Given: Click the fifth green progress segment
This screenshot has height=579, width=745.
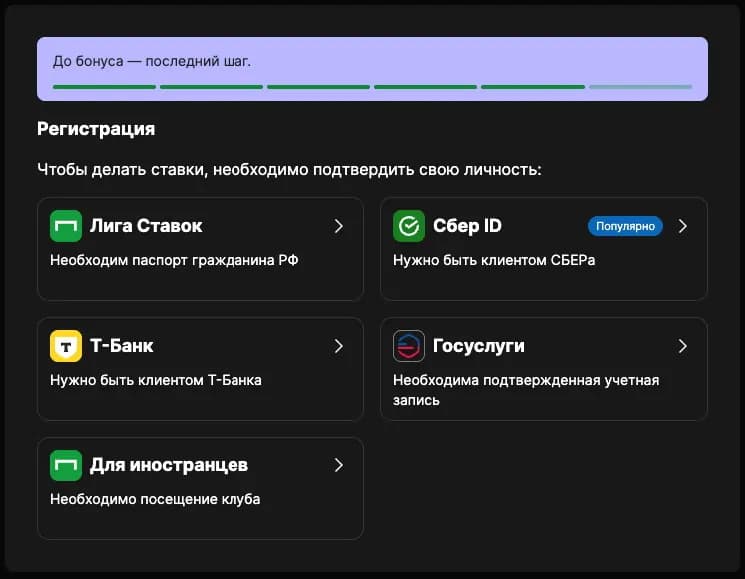Looking at the screenshot, I should [x=533, y=87].
